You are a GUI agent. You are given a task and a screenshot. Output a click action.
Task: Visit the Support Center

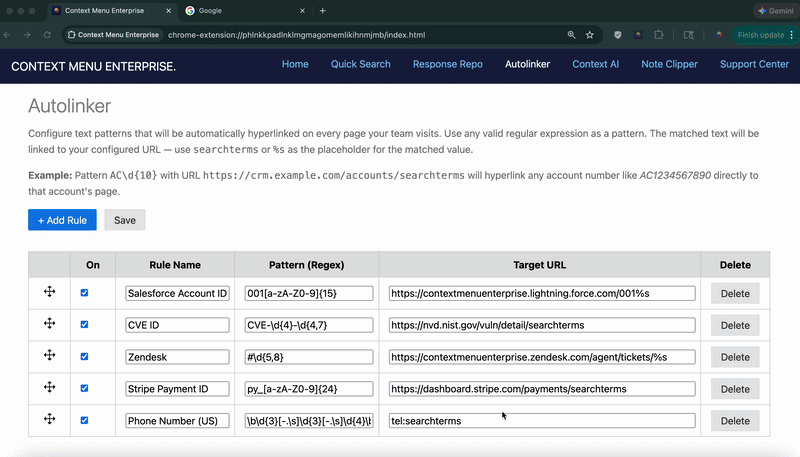(754, 64)
